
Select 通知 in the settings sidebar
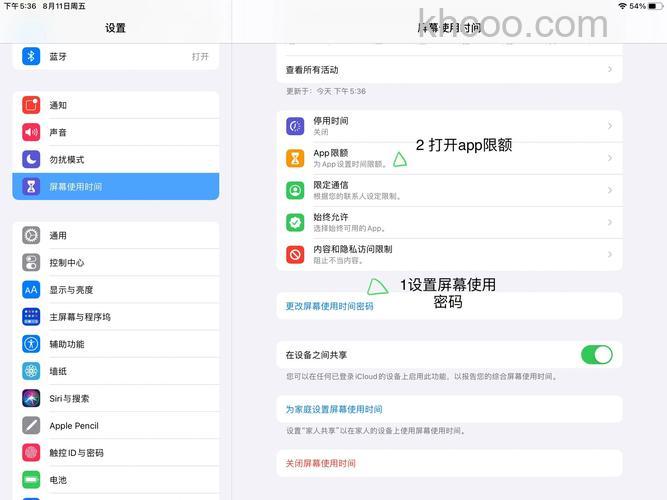(116, 105)
